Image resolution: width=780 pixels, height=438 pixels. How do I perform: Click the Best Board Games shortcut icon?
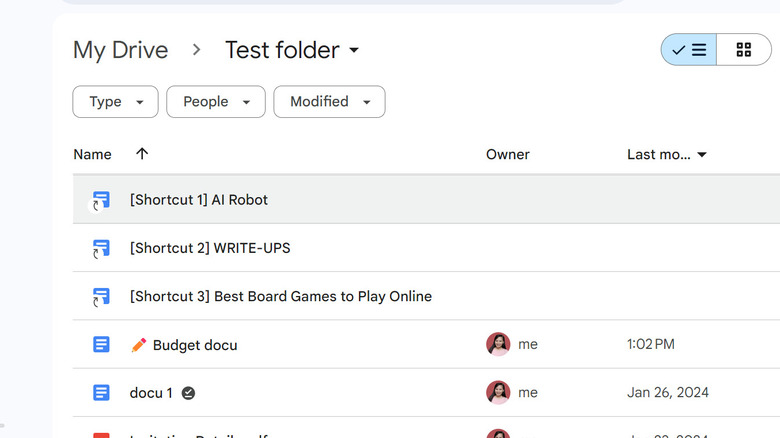click(x=101, y=296)
